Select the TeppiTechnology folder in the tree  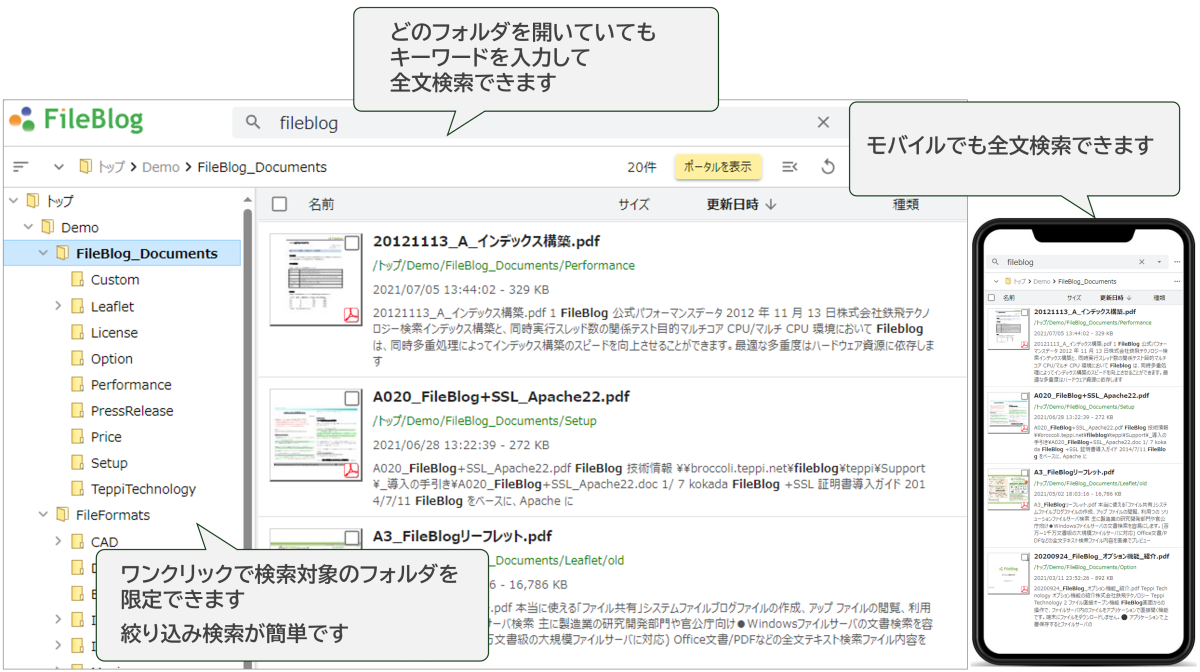click(143, 489)
